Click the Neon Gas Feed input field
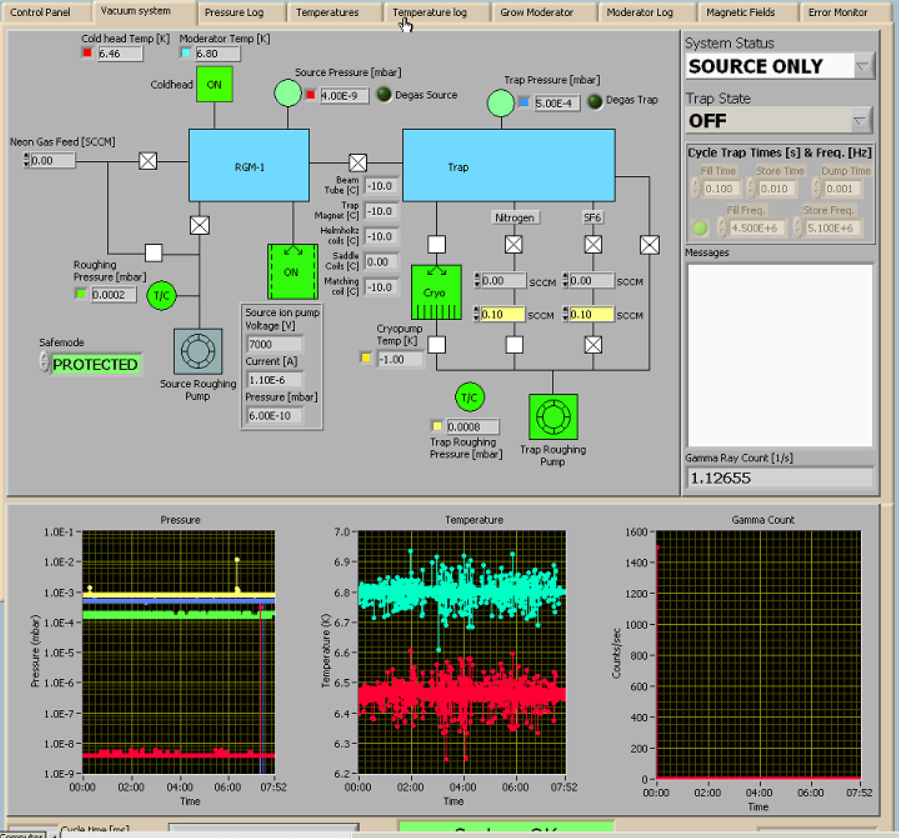 (x=54, y=160)
